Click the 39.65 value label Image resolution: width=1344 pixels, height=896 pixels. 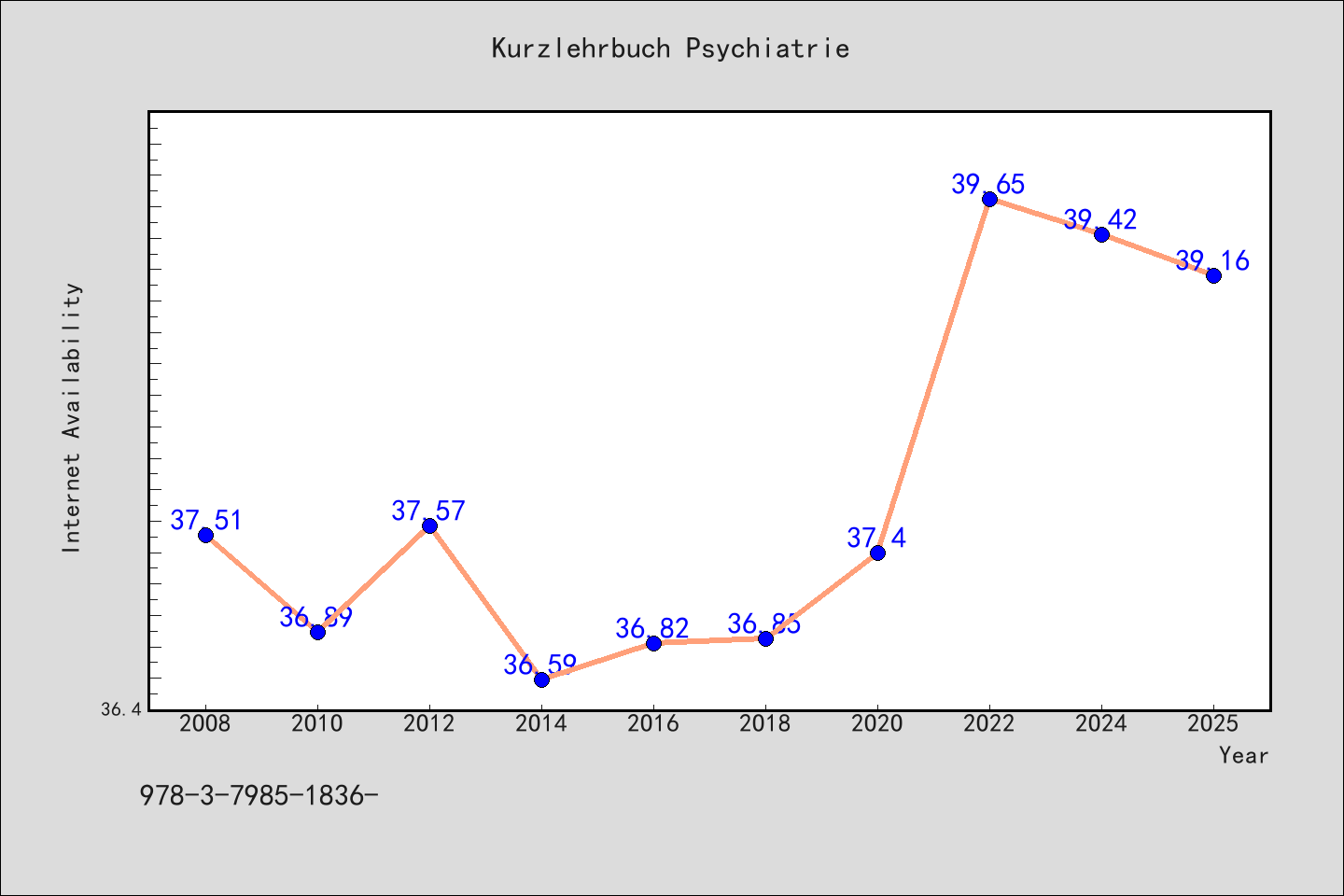(988, 184)
